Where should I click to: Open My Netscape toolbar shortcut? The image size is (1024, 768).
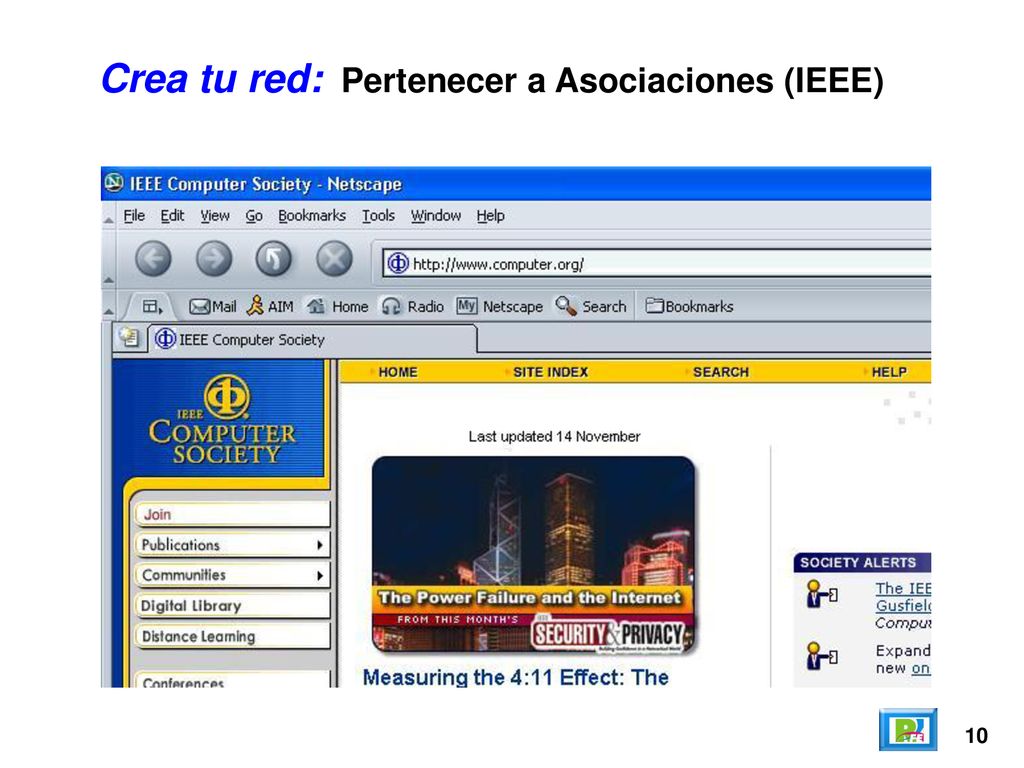[x=500, y=306]
